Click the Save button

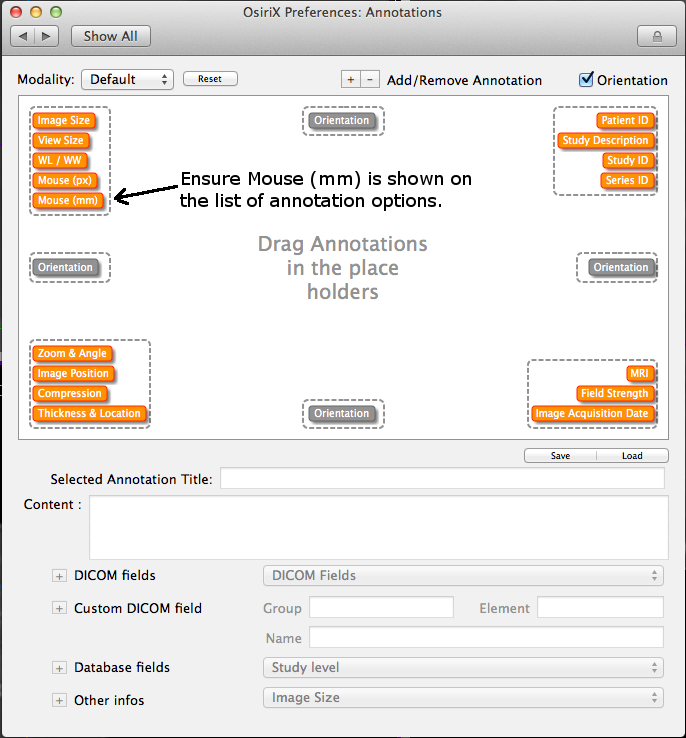[x=560, y=456]
